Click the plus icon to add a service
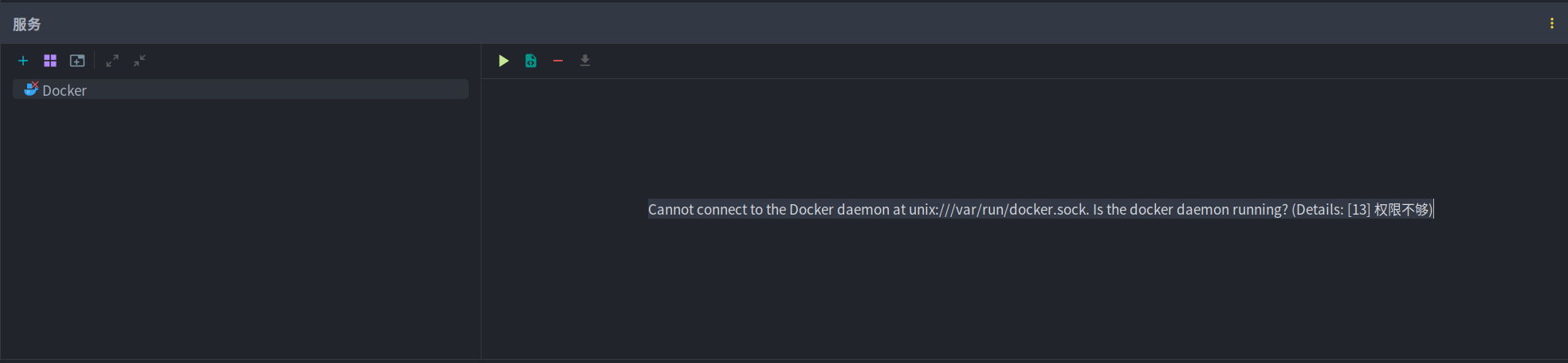Screen dimensions: 1568x363 pos(23,61)
